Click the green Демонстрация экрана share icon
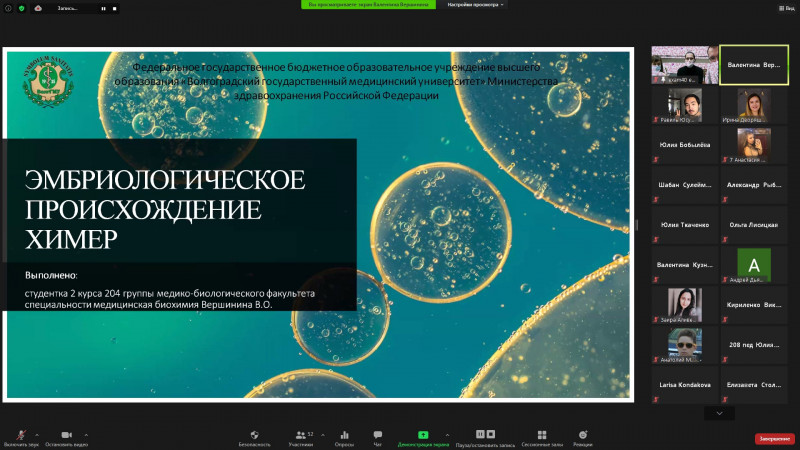800x450 pixels. (423, 435)
